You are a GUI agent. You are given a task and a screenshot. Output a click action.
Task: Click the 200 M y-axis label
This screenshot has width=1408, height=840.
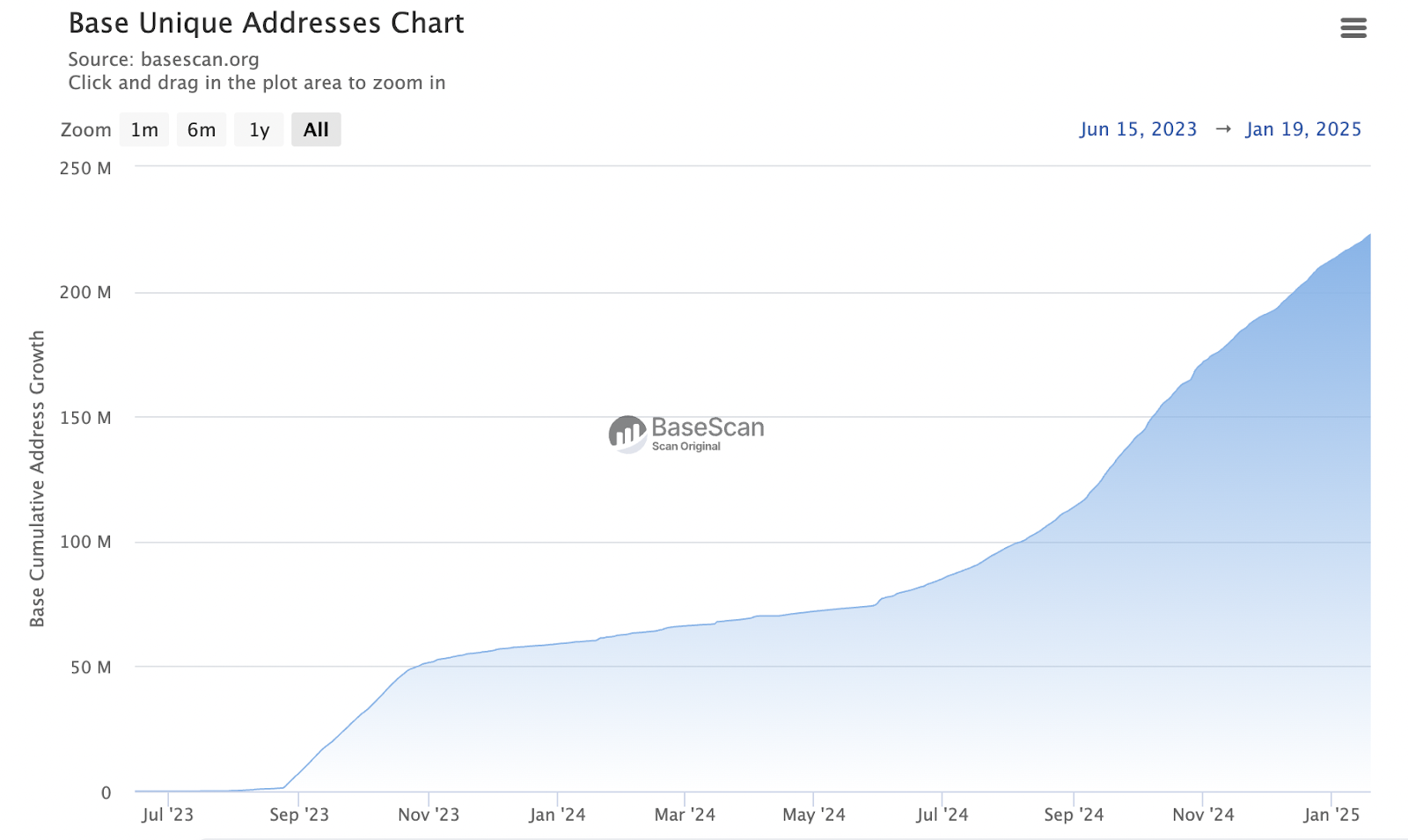pos(85,292)
